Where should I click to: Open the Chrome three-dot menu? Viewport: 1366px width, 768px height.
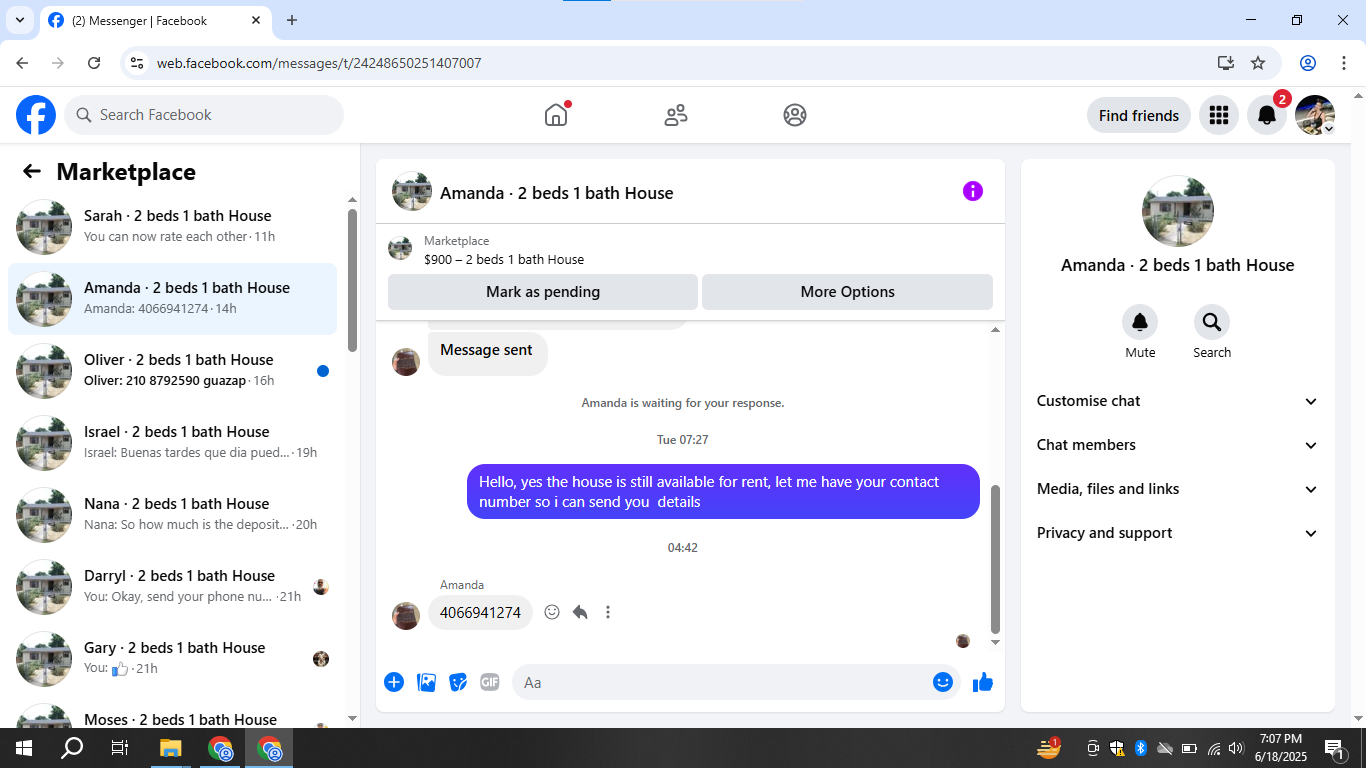(x=1343, y=63)
